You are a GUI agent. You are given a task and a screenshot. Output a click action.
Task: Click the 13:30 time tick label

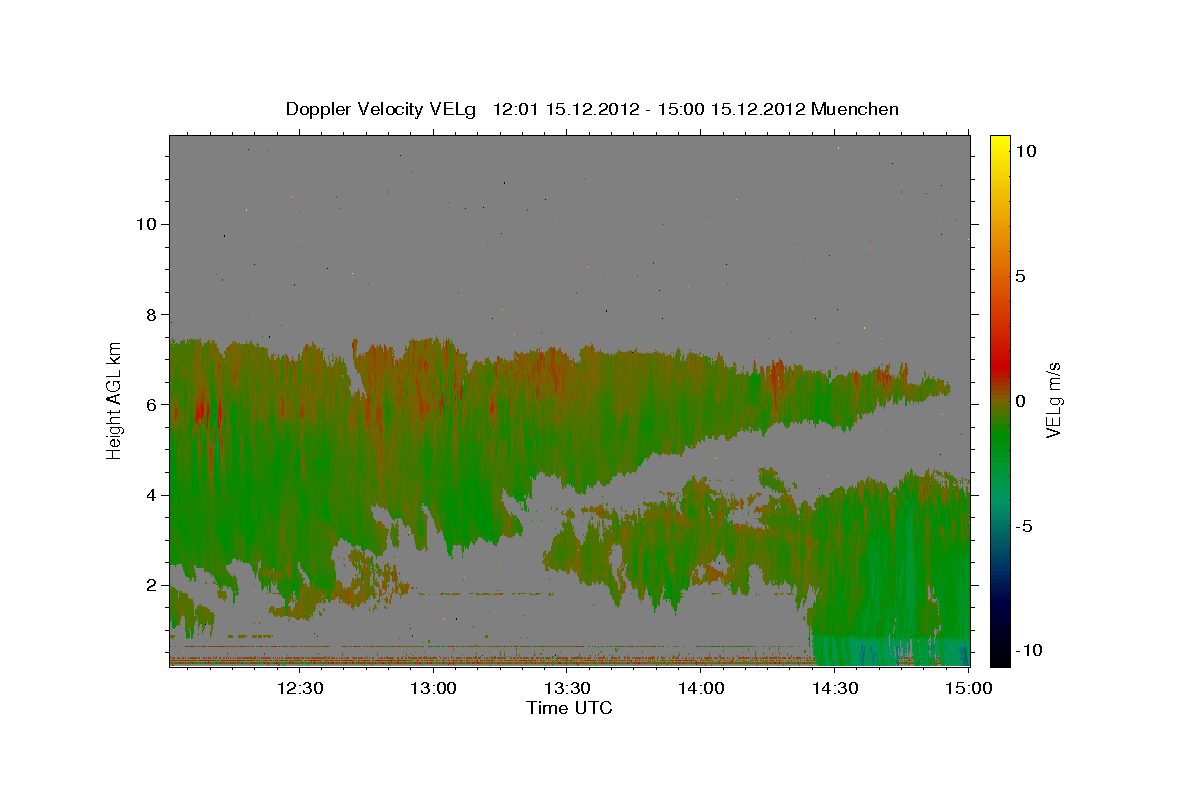click(x=567, y=689)
